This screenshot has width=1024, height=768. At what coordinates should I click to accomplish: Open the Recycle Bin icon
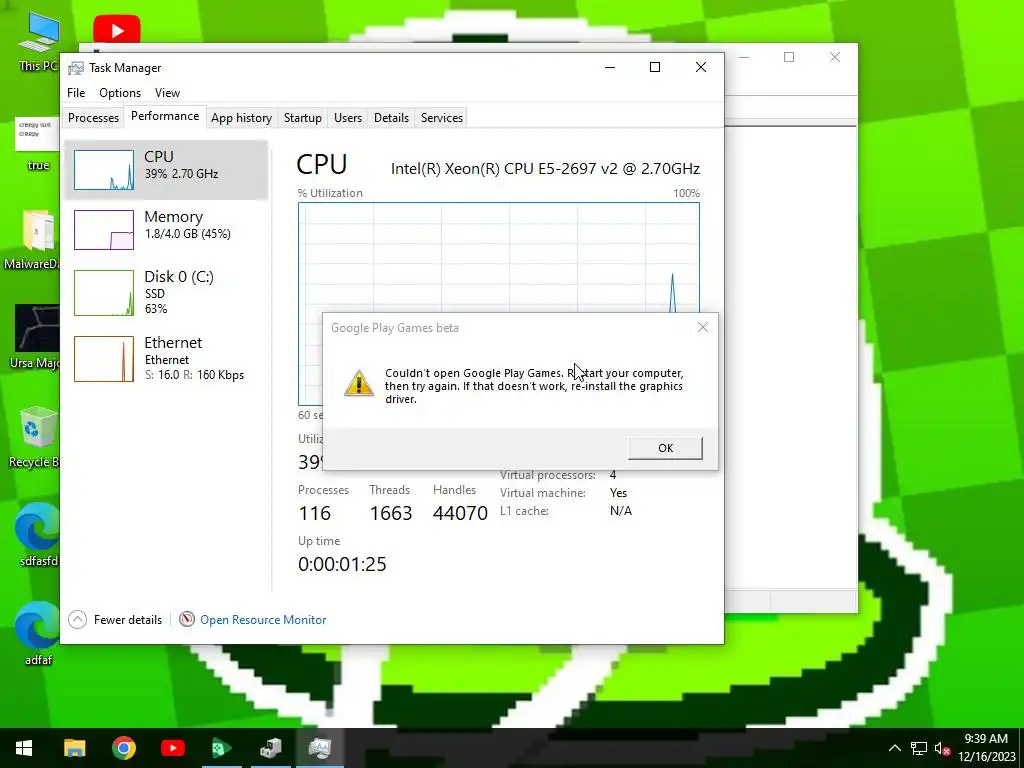pyautogui.click(x=34, y=436)
